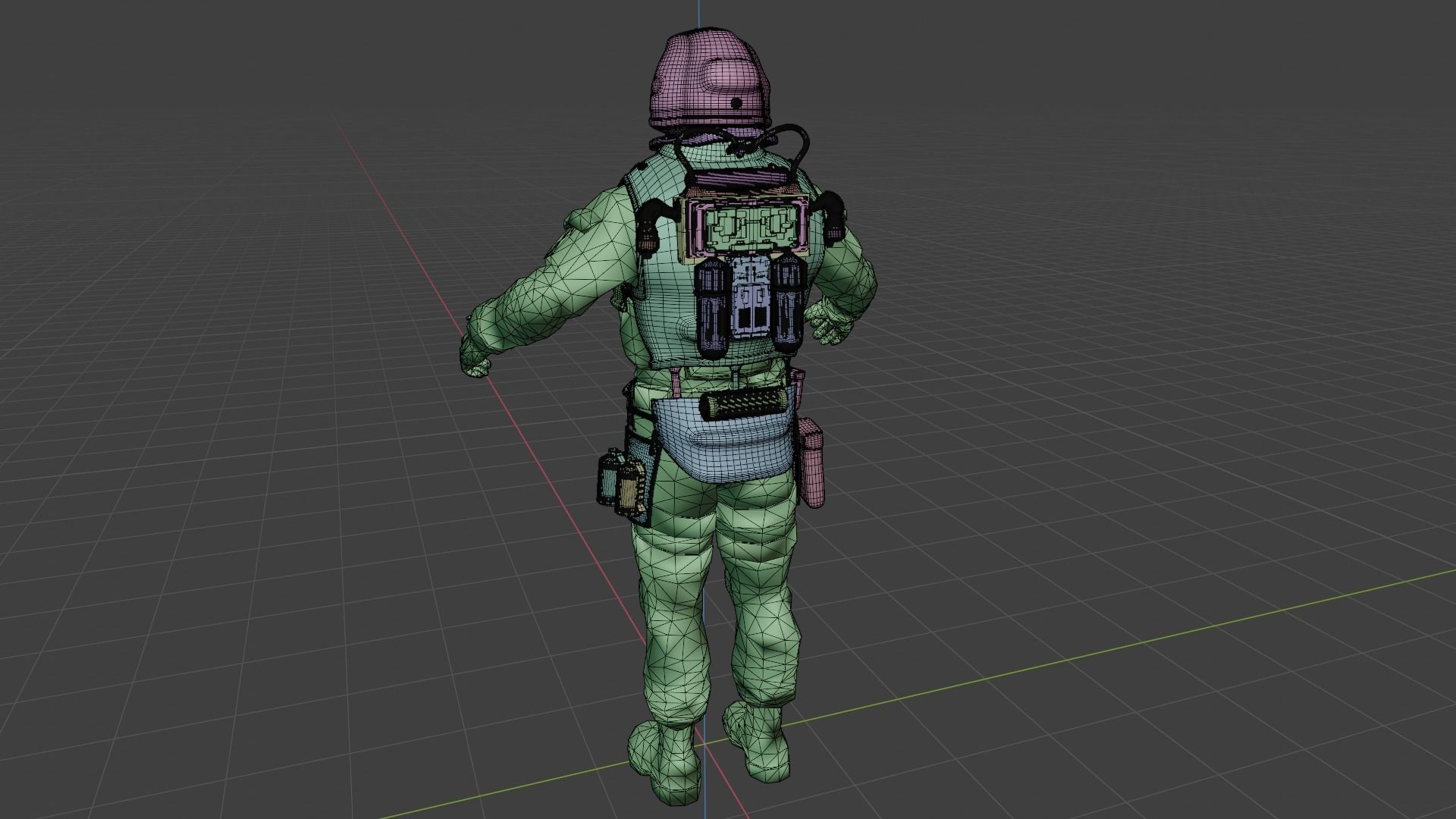The height and width of the screenshot is (819, 1456).
Task: Select the pink holster on the hip
Action: 811,462
